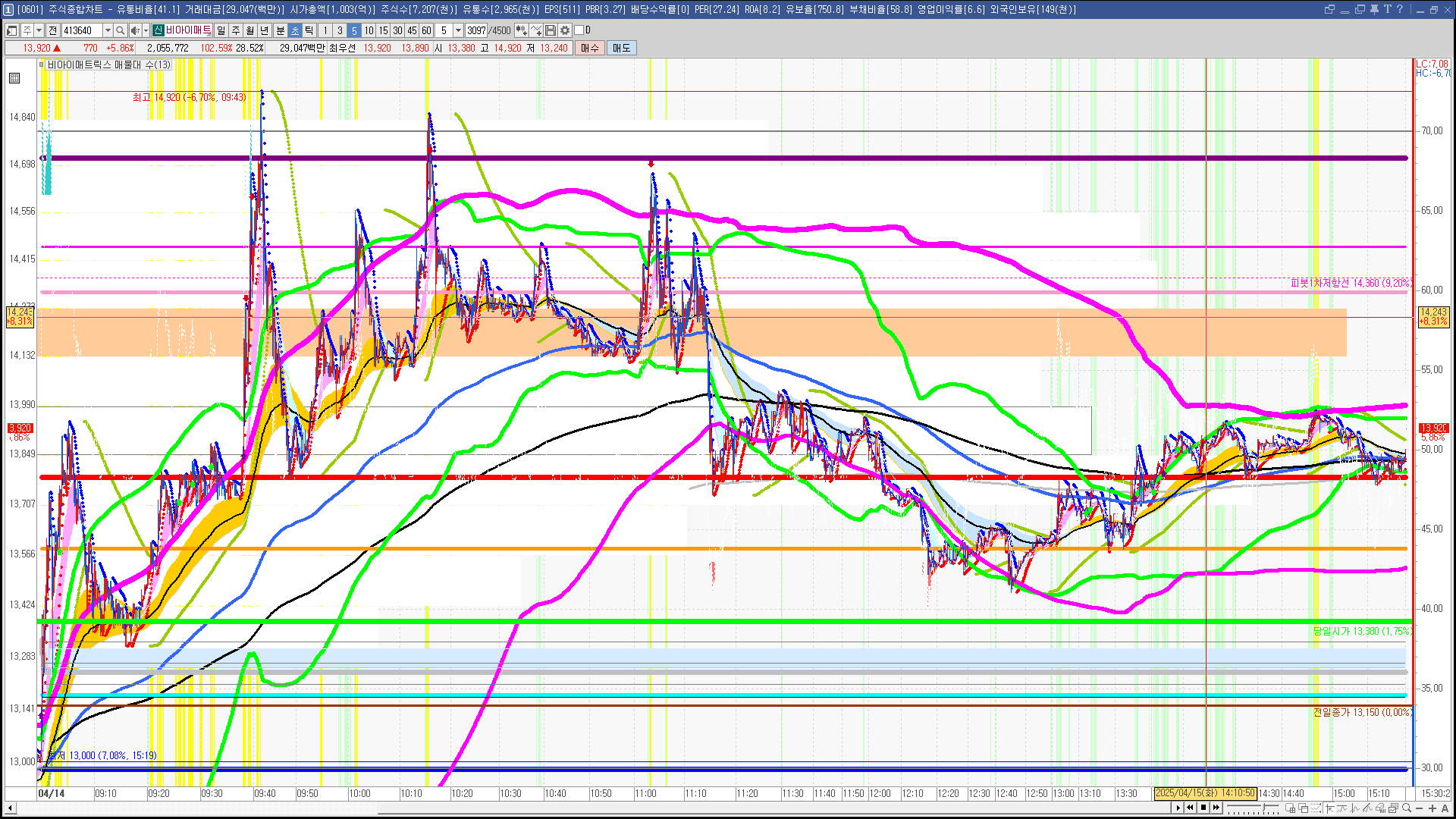
Task: Select the 60 interval tab
Action: [x=426, y=30]
